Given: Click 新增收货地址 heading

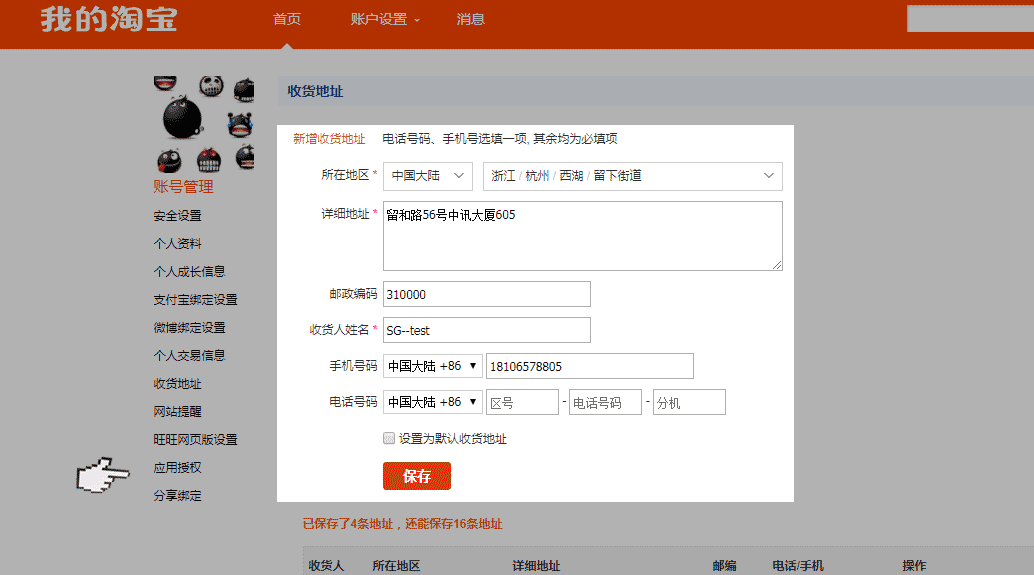Looking at the screenshot, I should click(329, 138).
